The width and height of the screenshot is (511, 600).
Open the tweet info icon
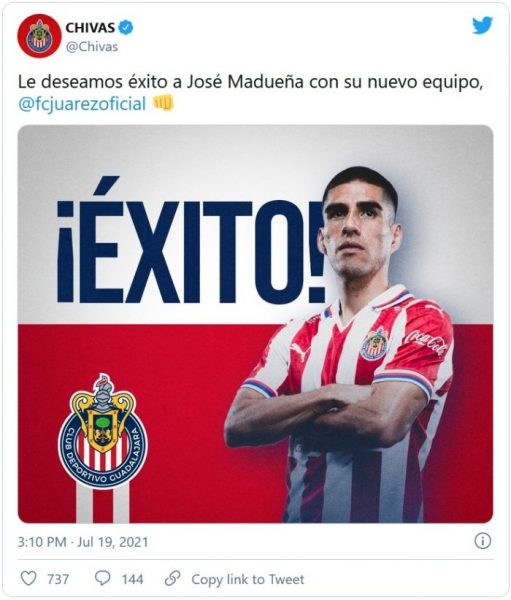point(482,541)
